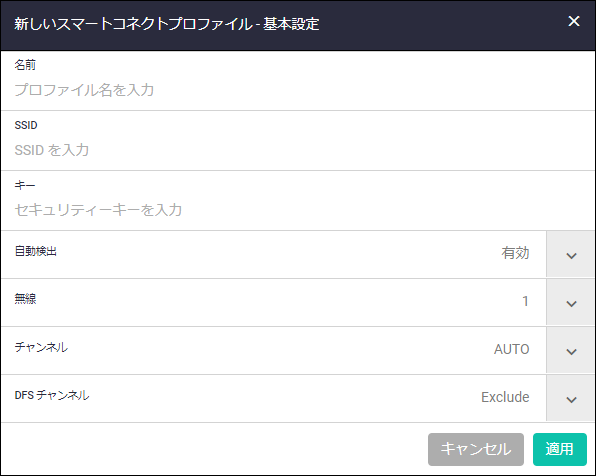Click the DFS チャンネル row label
The width and height of the screenshot is (596, 476).
tap(52, 395)
